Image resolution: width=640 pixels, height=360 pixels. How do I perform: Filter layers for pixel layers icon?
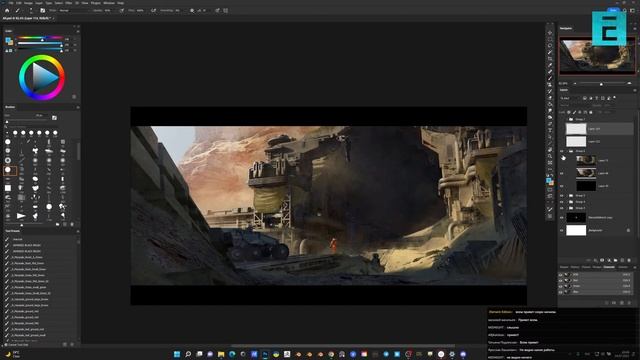point(584,98)
